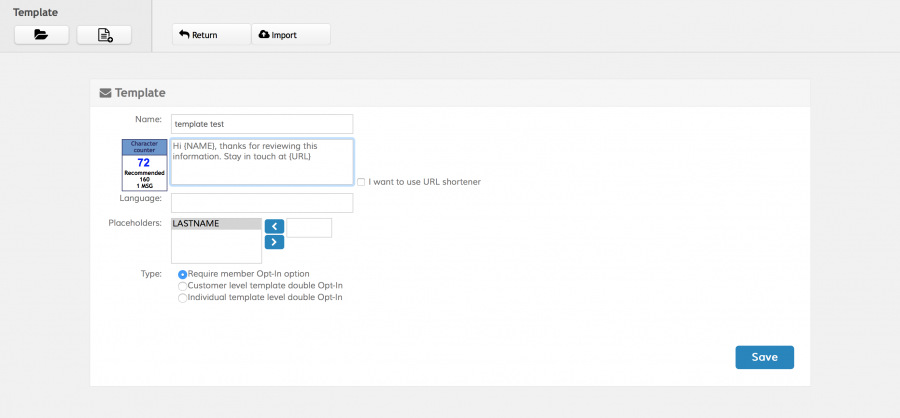Click inside the message text area

[x=262, y=162]
